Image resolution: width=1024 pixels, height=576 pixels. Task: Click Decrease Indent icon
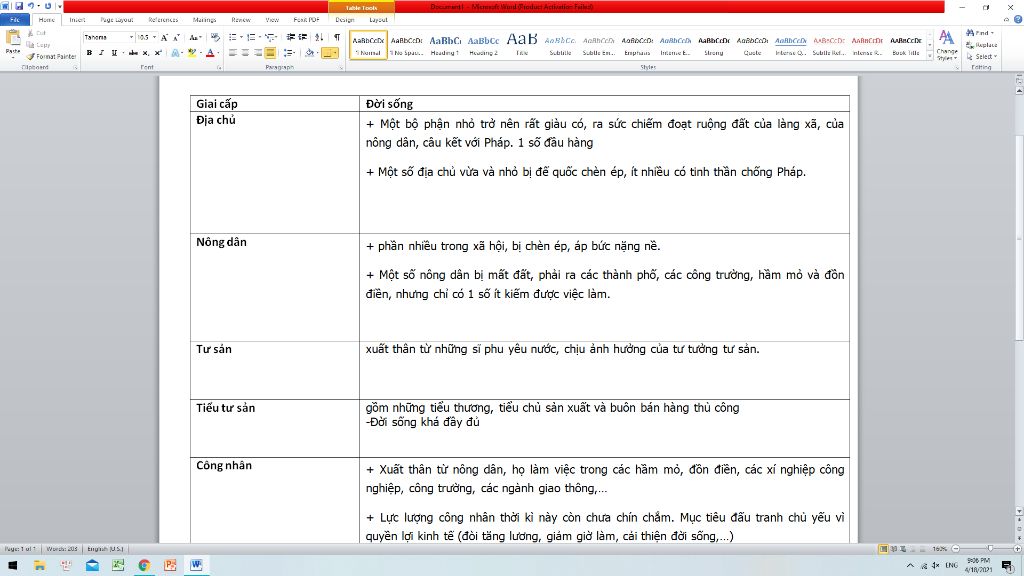(291, 37)
